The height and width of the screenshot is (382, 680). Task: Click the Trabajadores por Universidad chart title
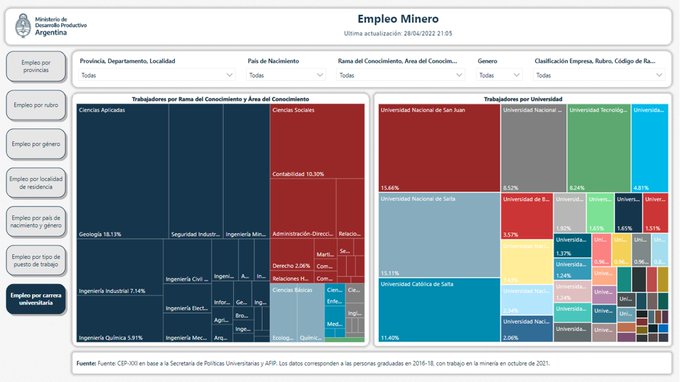click(x=523, y=99)
